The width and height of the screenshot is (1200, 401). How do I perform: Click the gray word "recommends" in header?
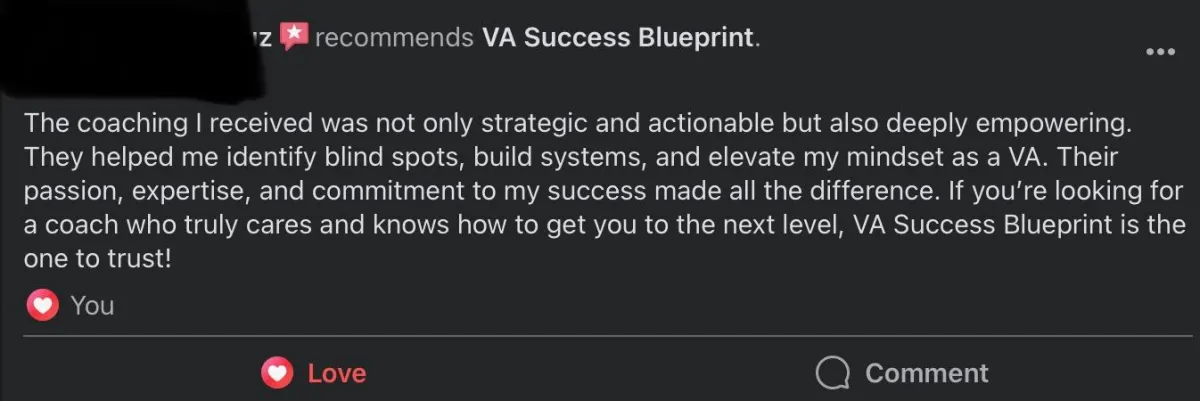(x=394, y=38)
